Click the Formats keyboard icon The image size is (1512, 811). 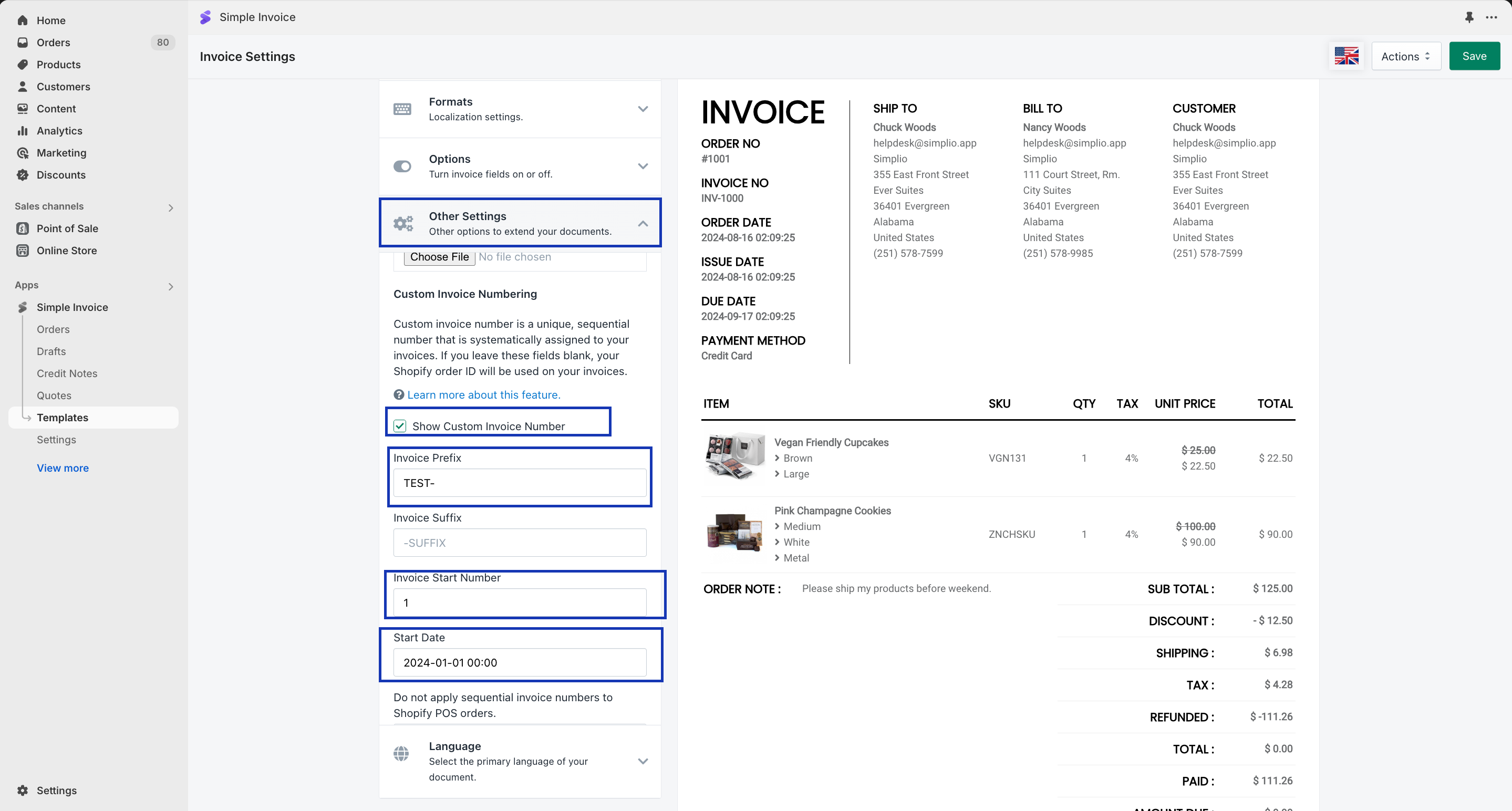click(402, 109)
